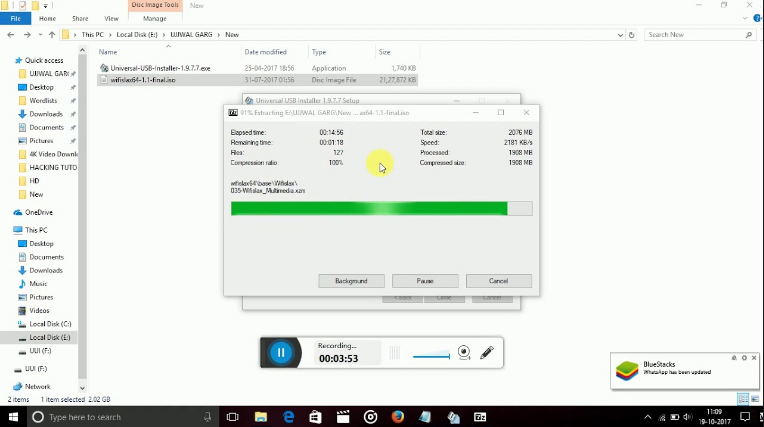Open Local Disk (C:) in the sidebar
The width and height of the screenshot is (764, 427).
pyautogui.click(x=50, y=324)
